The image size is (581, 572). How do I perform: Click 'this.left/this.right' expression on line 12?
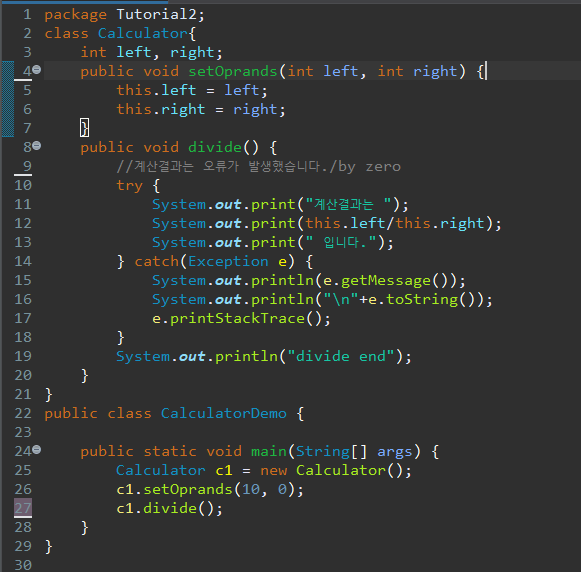(x=395, y=223)
